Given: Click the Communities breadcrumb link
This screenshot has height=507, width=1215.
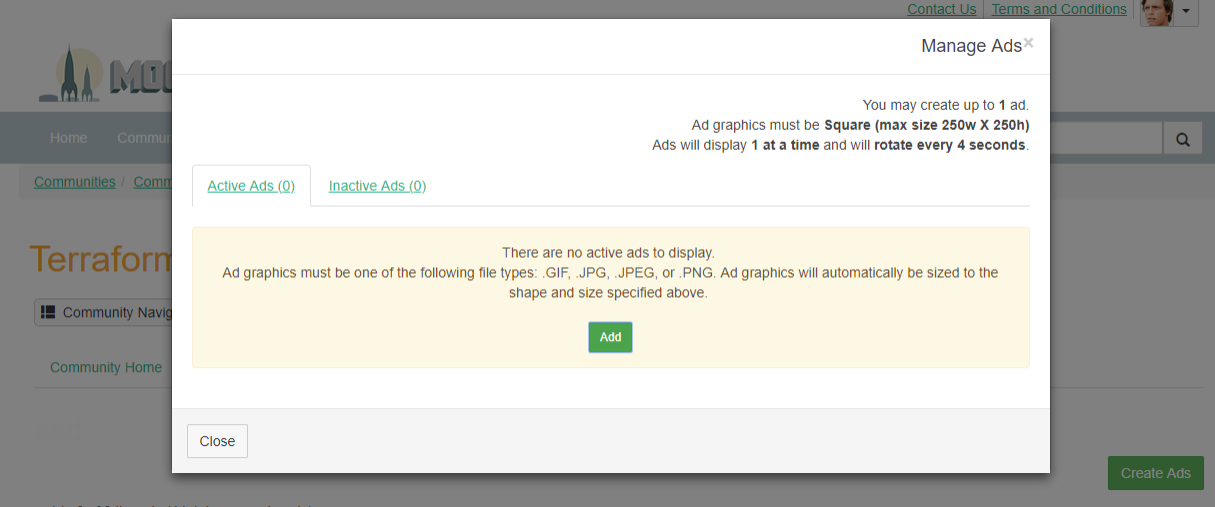Looking at the screenshot, I should pos(75,182).
